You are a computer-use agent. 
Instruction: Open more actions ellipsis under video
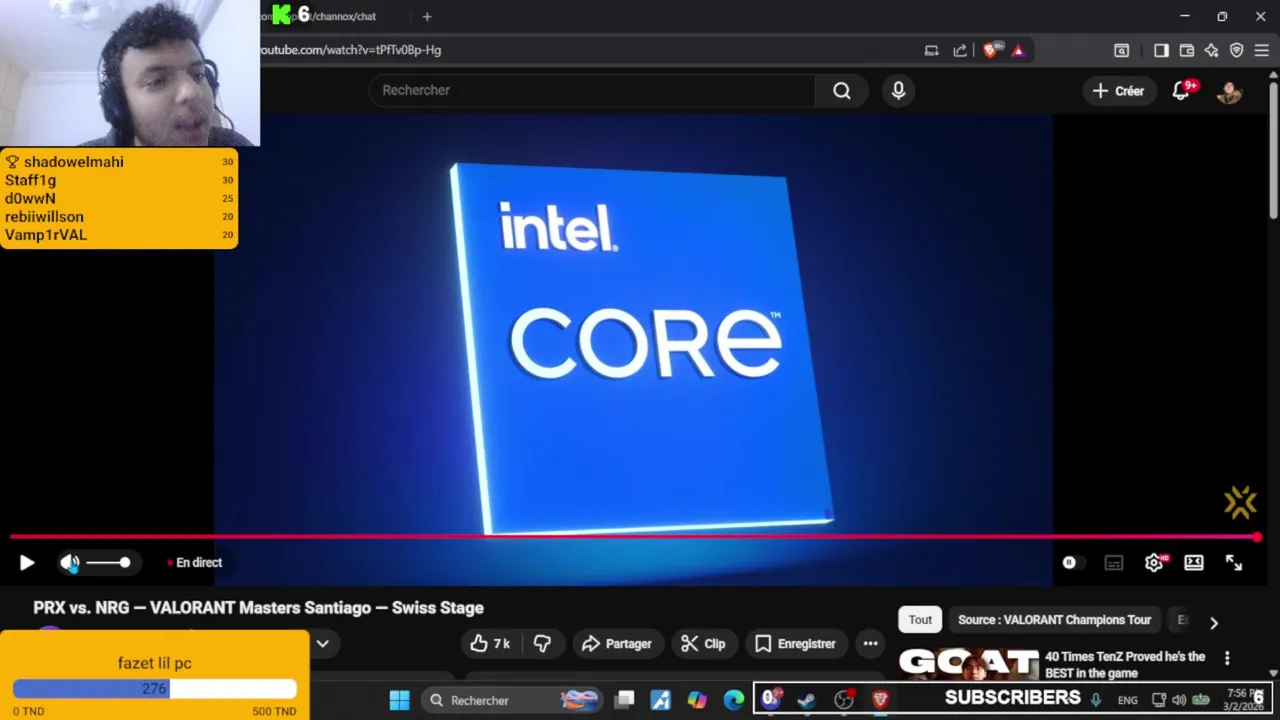(x=871, y=644)
